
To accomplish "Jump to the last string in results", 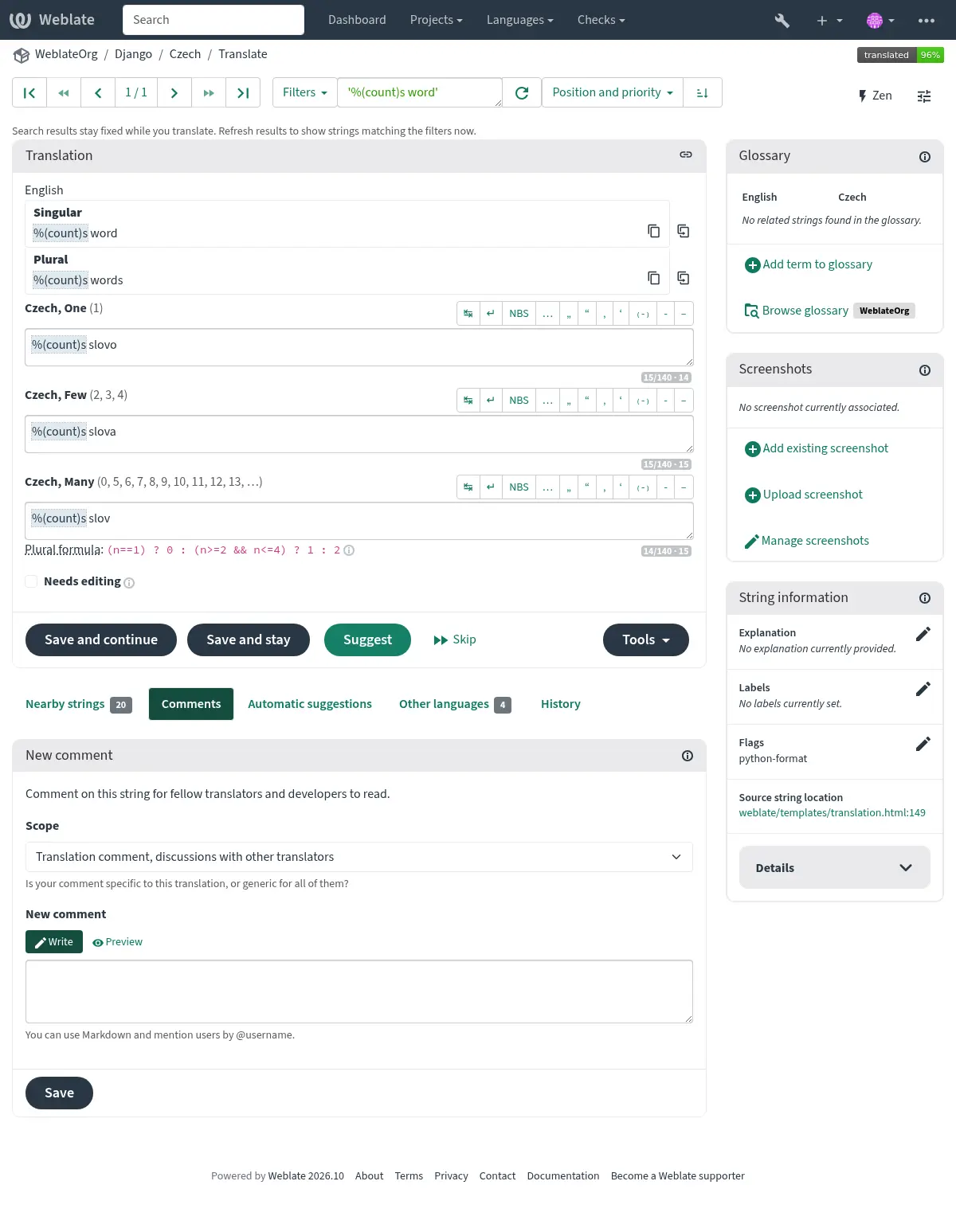I will 243,93.
